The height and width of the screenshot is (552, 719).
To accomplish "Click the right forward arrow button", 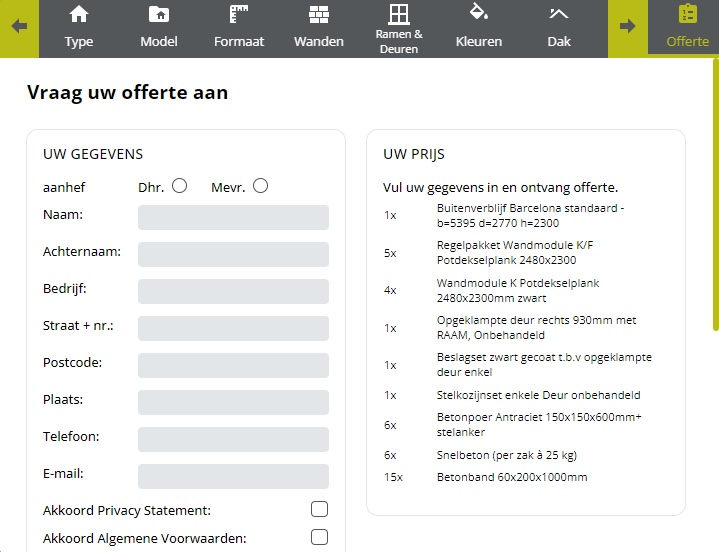I will [x=628, y=26].
